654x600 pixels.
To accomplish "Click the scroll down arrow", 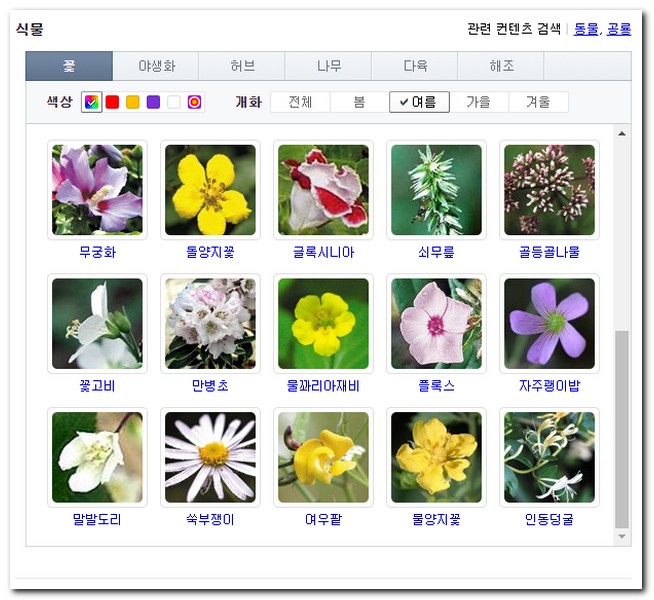I will click(622, 537).
